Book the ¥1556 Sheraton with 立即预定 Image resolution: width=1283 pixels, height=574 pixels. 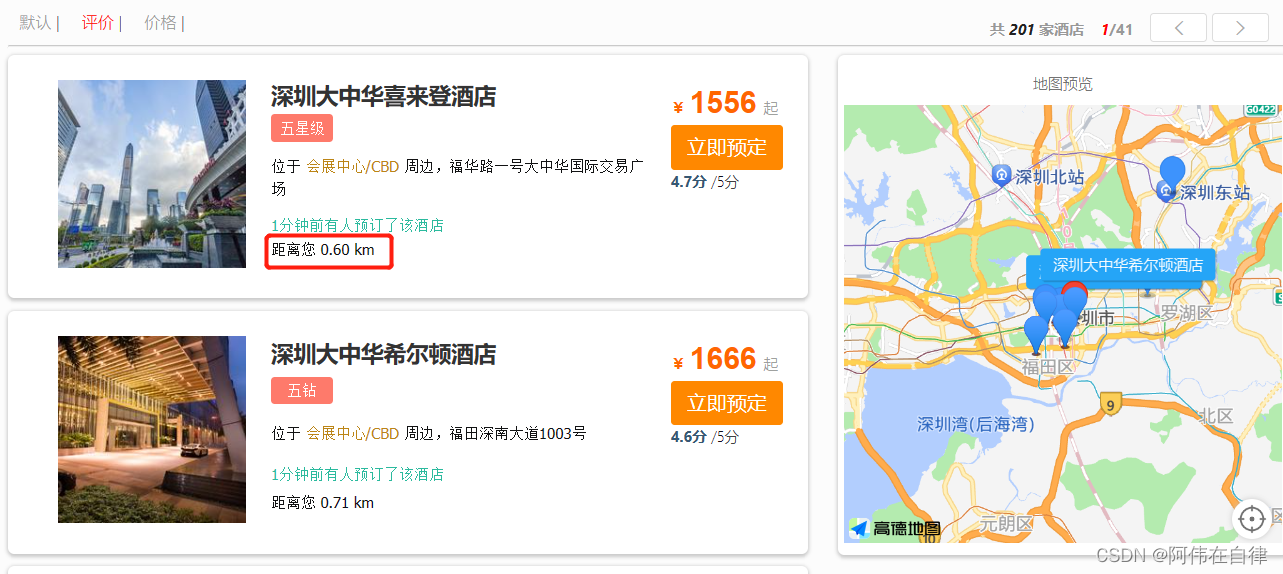727,148
